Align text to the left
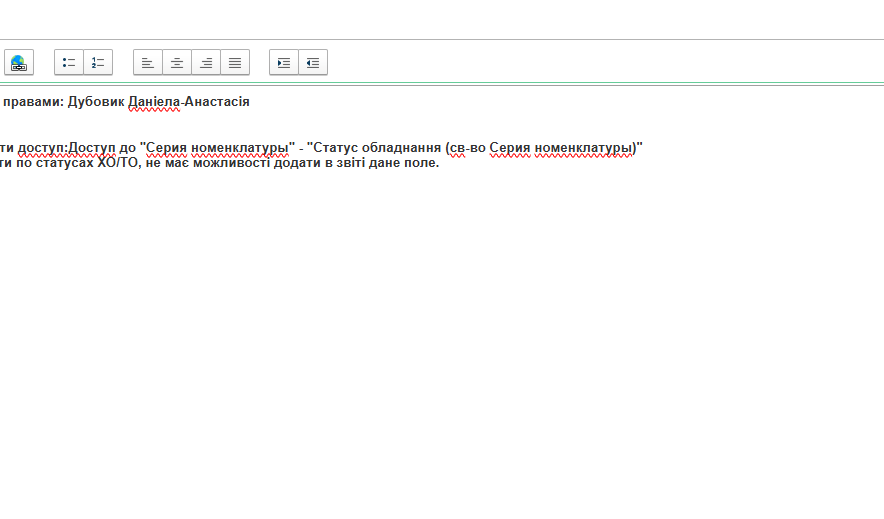This screenshot has width=884, height=519. point(148,63)
